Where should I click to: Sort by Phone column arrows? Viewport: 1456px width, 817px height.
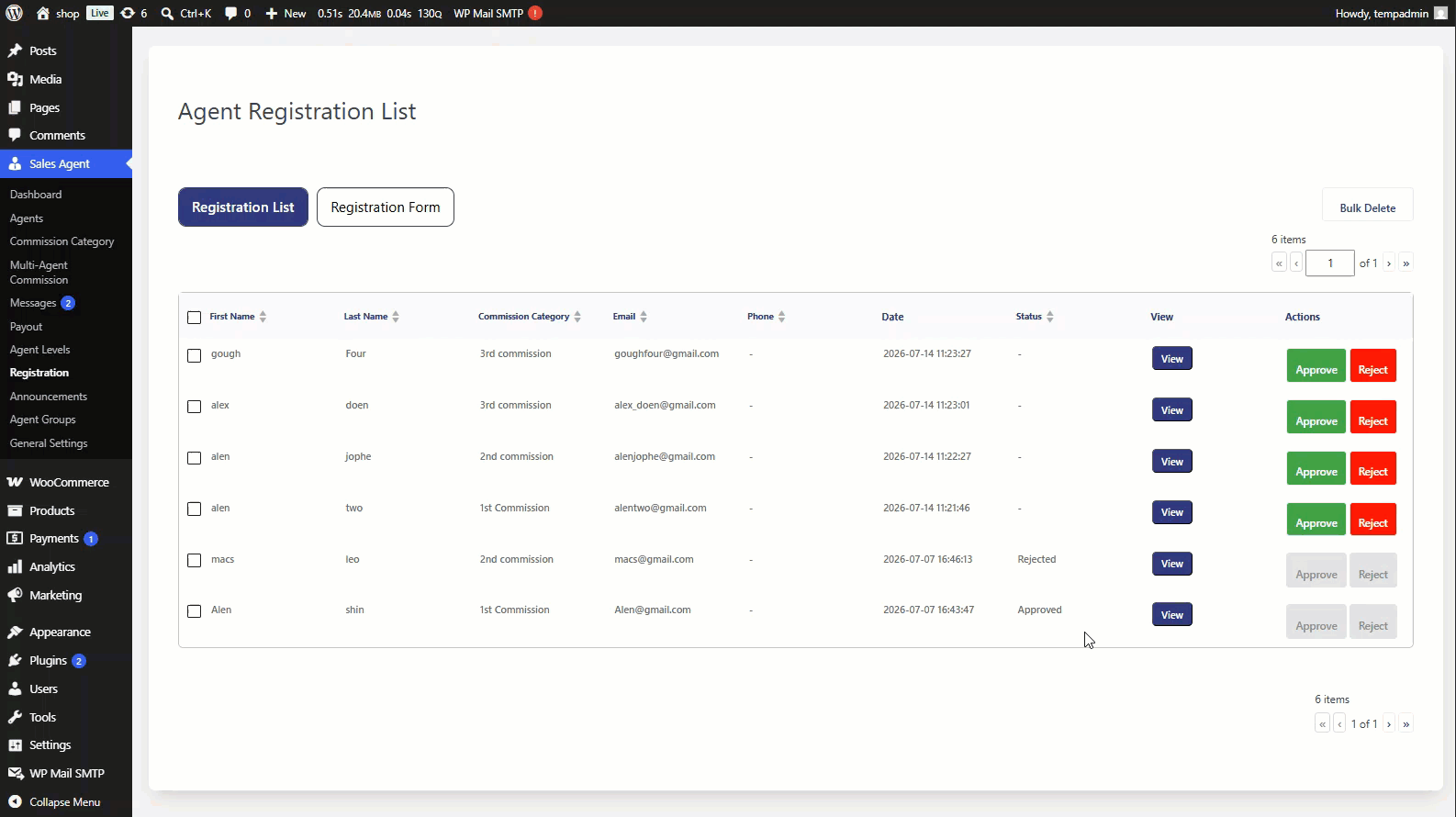(781, 317)
